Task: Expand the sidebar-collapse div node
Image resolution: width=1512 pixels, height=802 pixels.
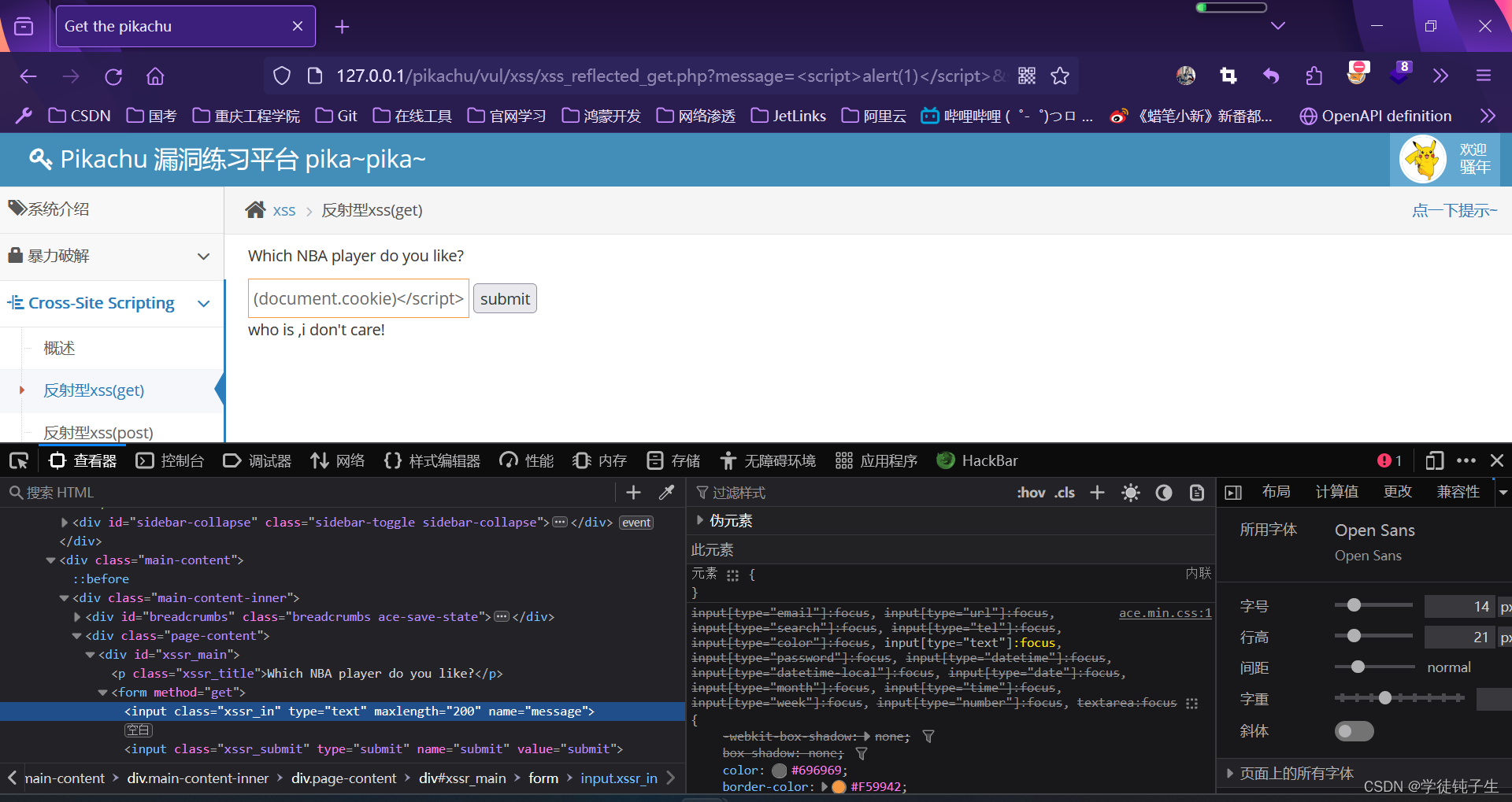Action: (x=64, y=522)
